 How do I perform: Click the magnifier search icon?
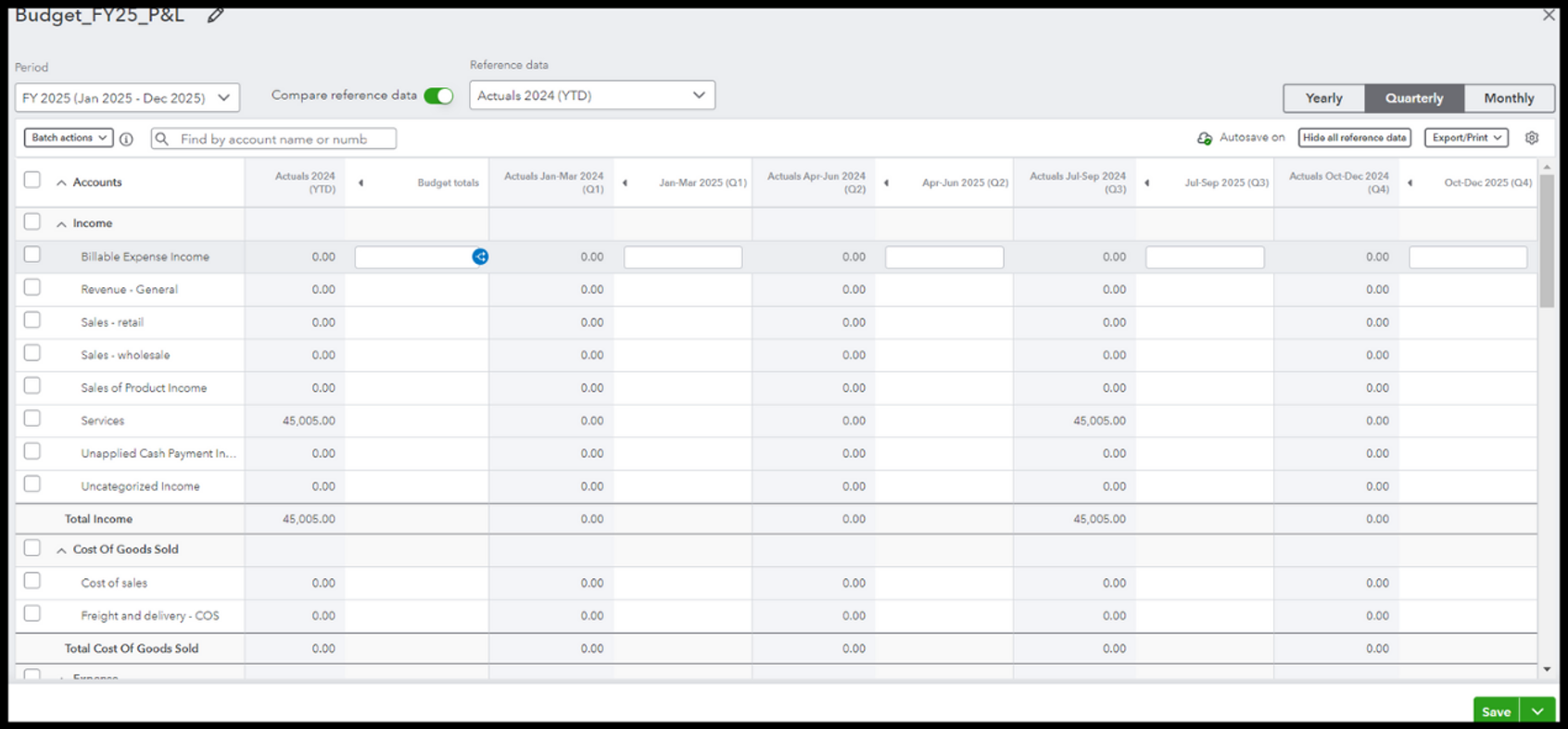(162, 139)
